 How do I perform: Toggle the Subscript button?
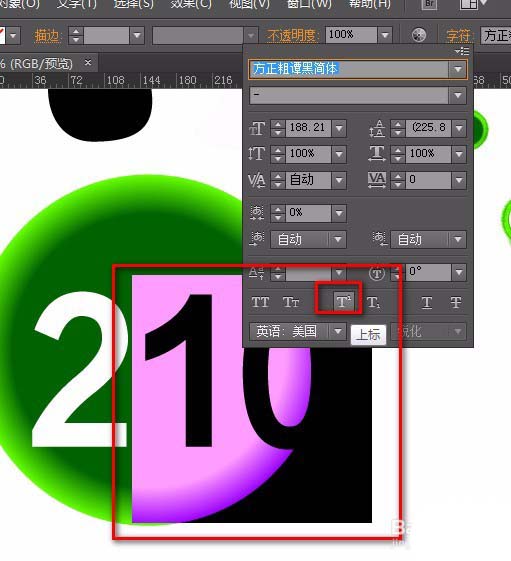374,302
